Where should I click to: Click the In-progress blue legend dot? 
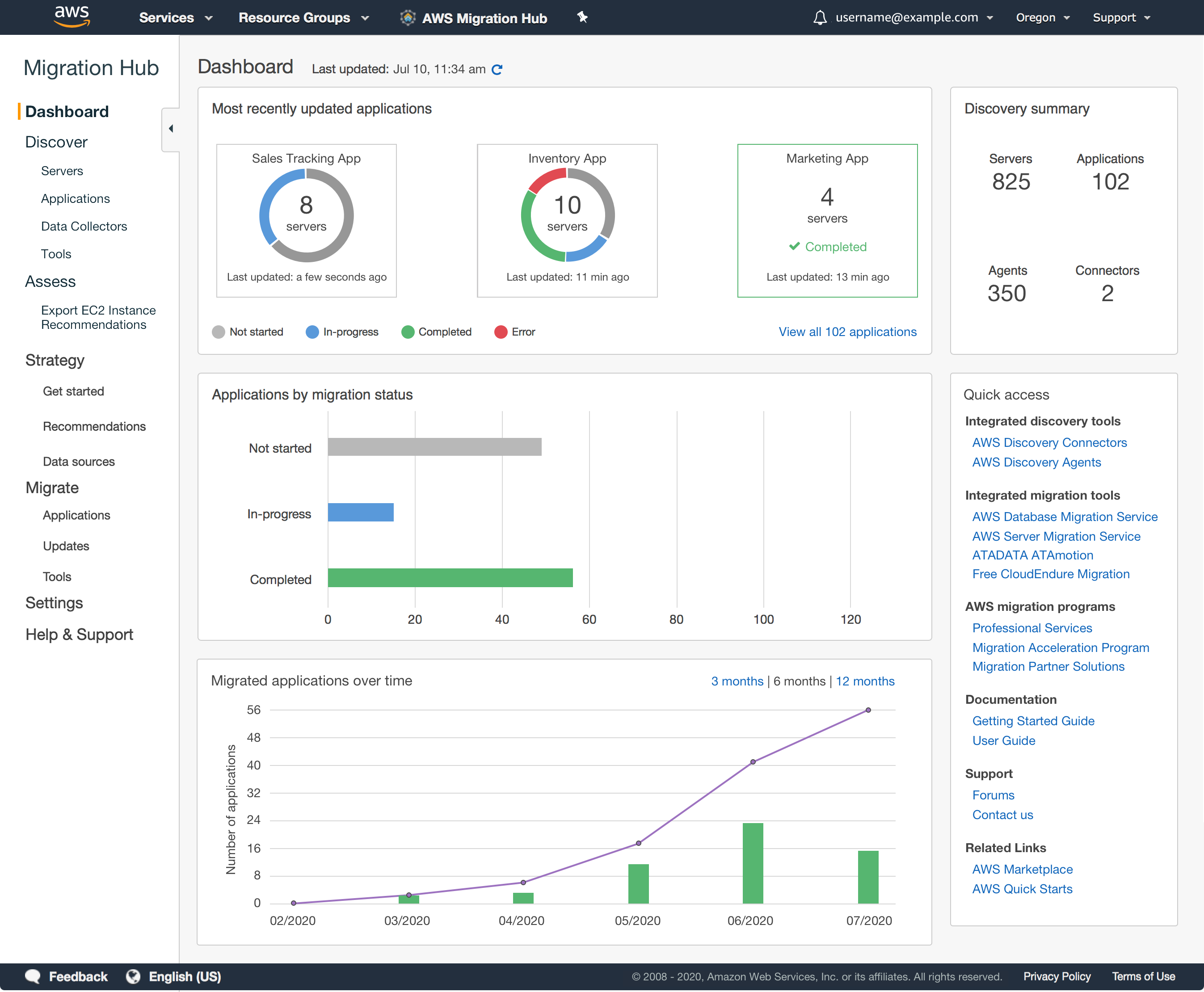[x=312, y=332]
